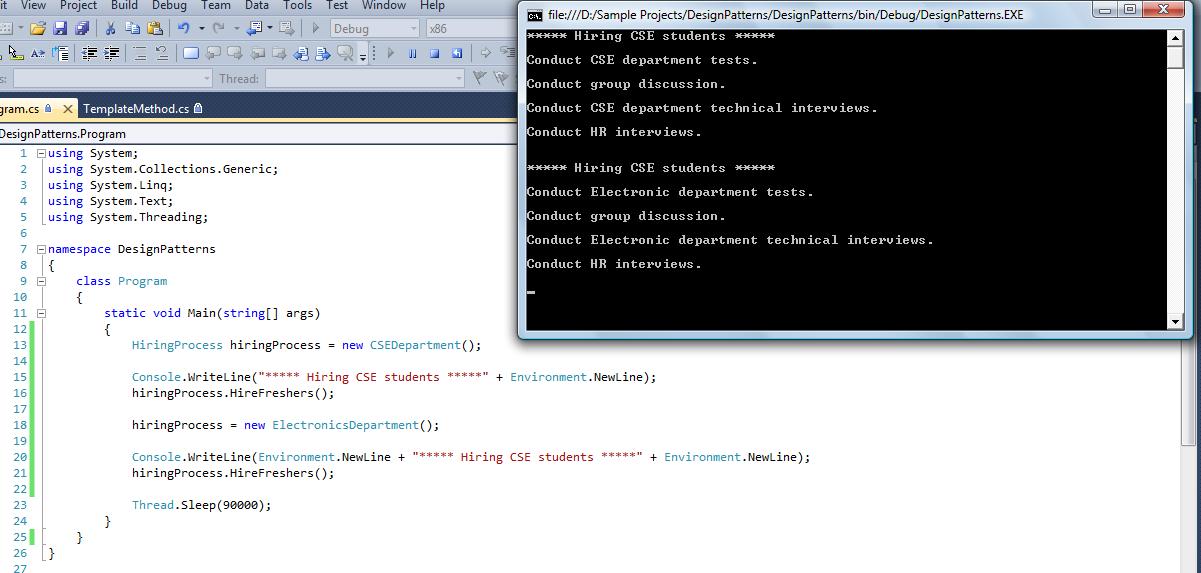Click 'Conduct HR interviews.' last console line
The height and width of the screenshot is (573, 1201).
coord(614,264)
